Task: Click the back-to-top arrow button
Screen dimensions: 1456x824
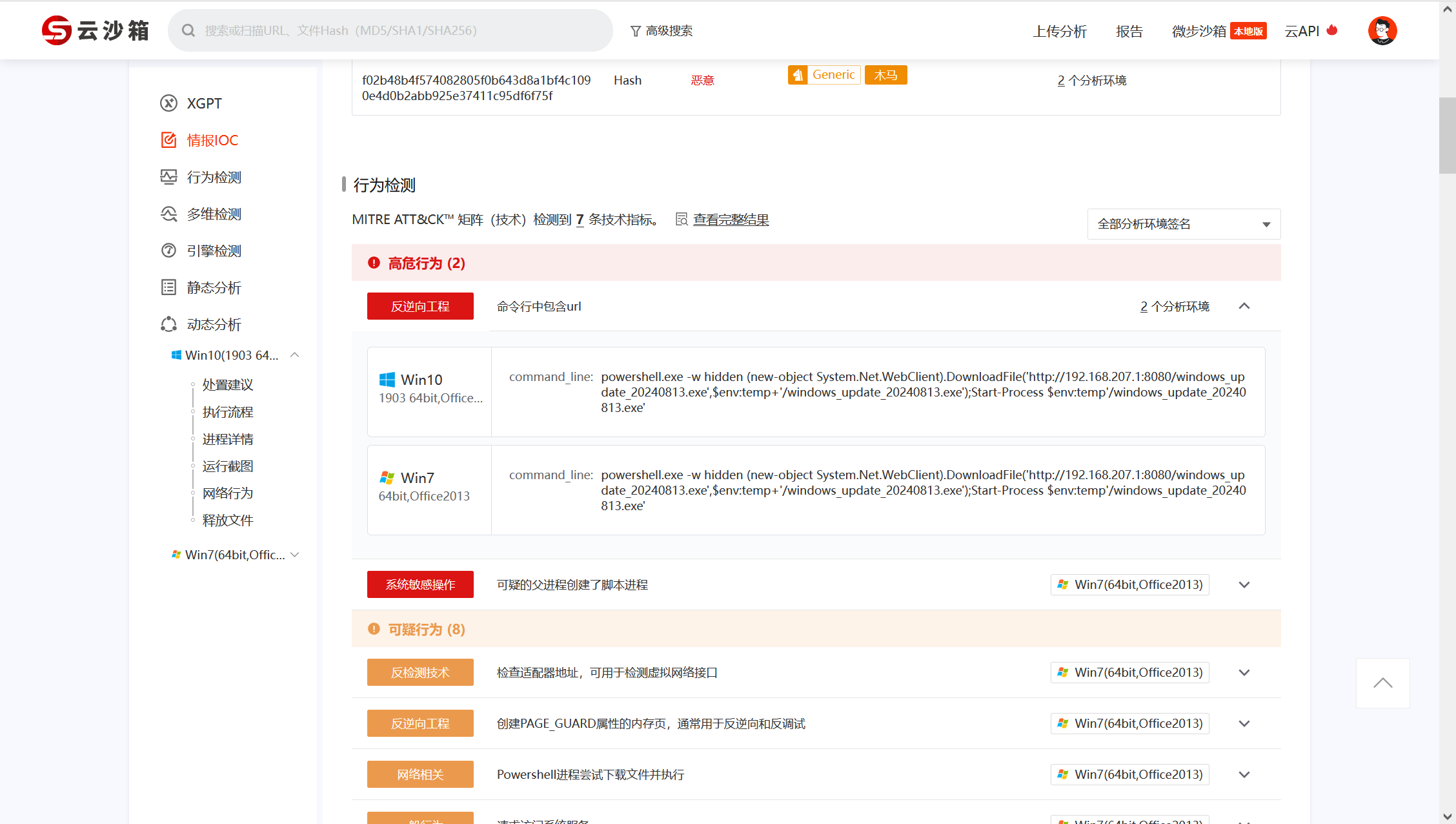Action: pyautogui.click(x=1382, y=683)
